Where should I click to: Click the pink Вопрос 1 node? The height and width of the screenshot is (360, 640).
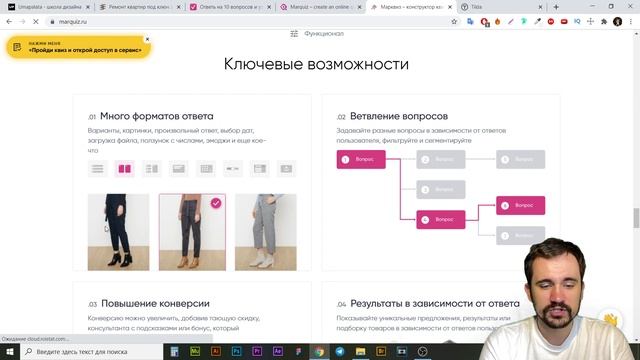pyautogui.click(x=361, y=159)
